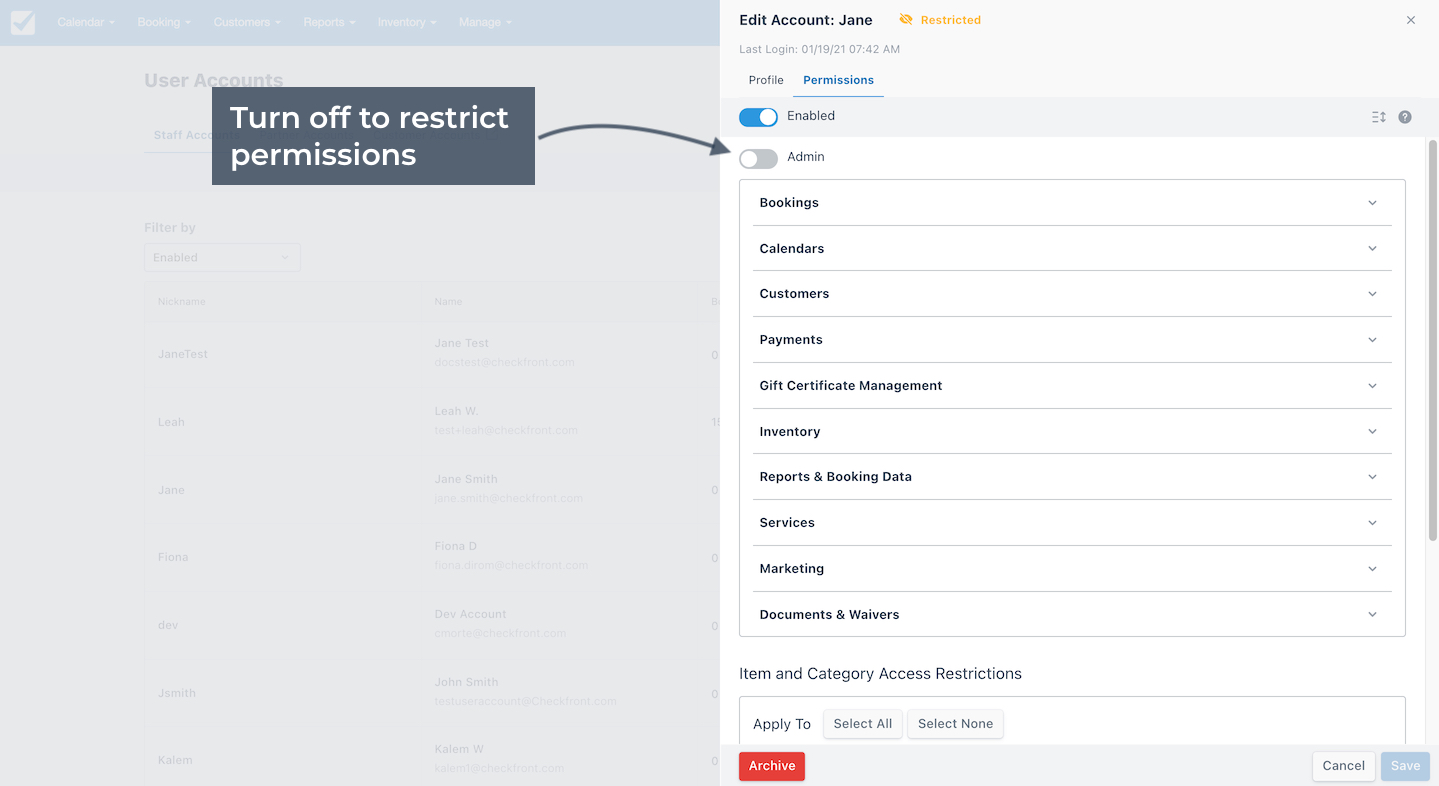Viewport: 1439px width, 786px height.
Task: Expand the Marketing permissions section
Action: point(1072,569)
